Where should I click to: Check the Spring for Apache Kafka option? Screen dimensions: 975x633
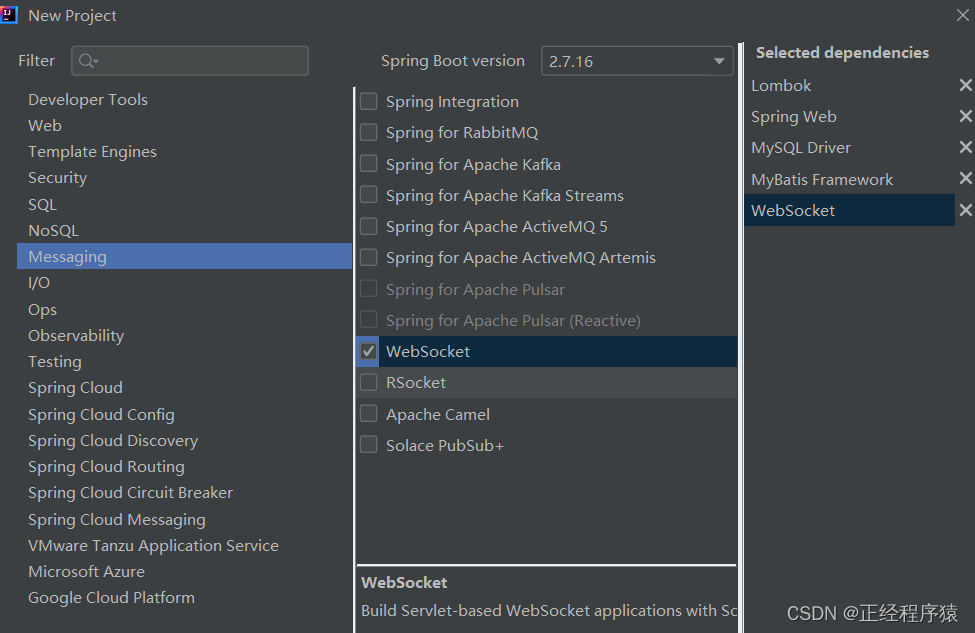point(369,164)
